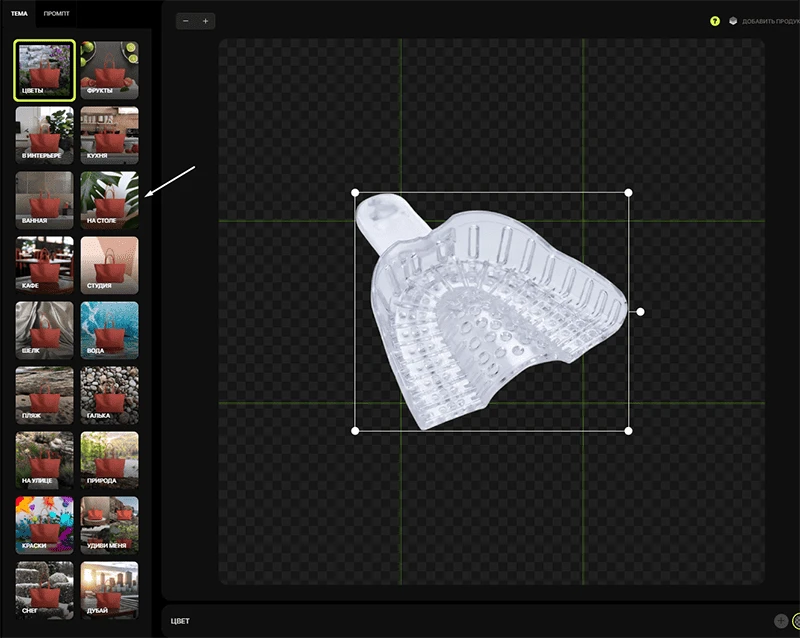This screenshot has height=638, width=800.
Task: Click the bottom-right selection corner handle
Action: pos(629,431)
